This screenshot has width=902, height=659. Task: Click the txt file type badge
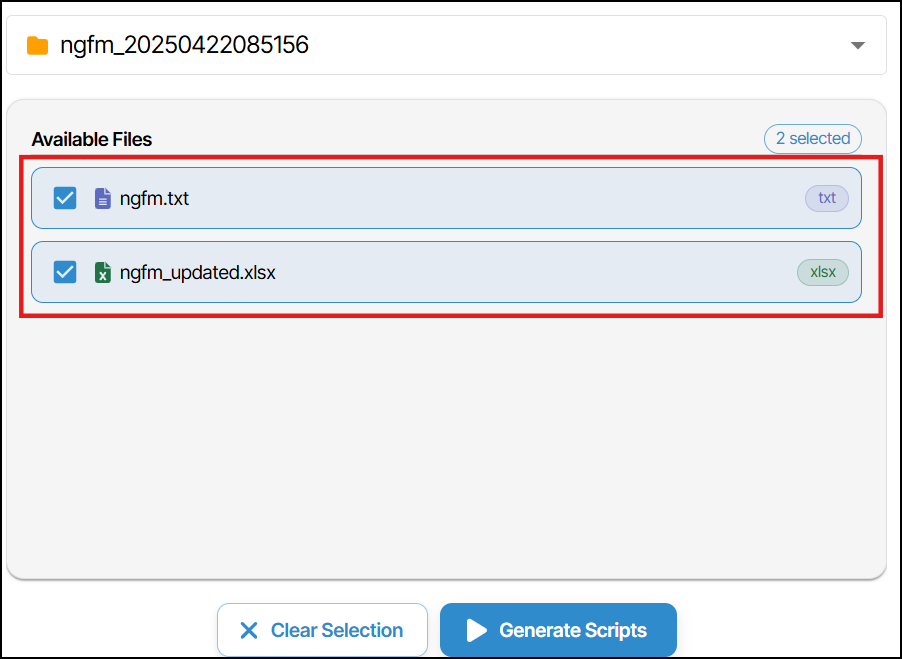click(827, 198)
